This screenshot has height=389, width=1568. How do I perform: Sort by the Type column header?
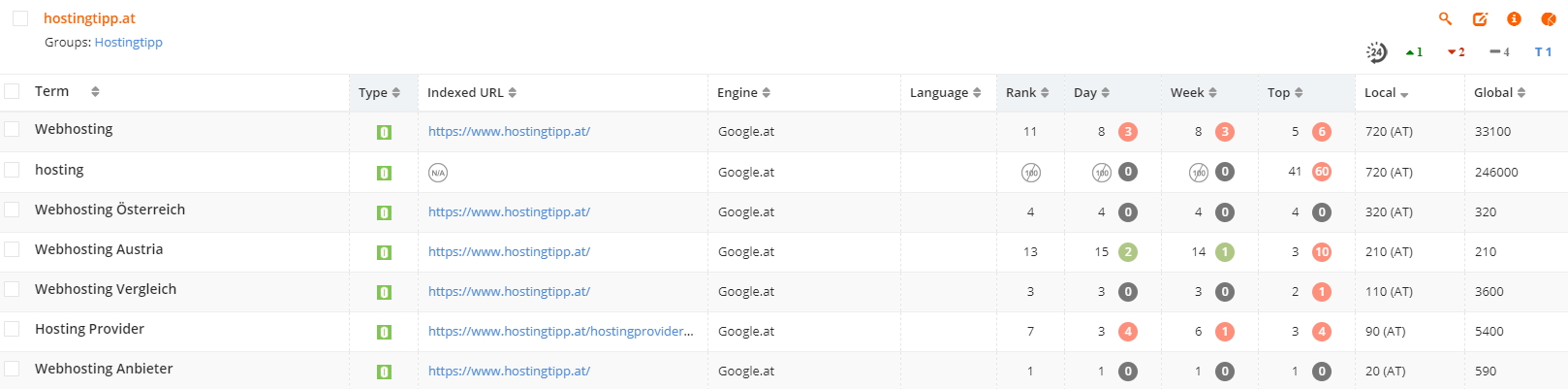[x=379, y=93]
